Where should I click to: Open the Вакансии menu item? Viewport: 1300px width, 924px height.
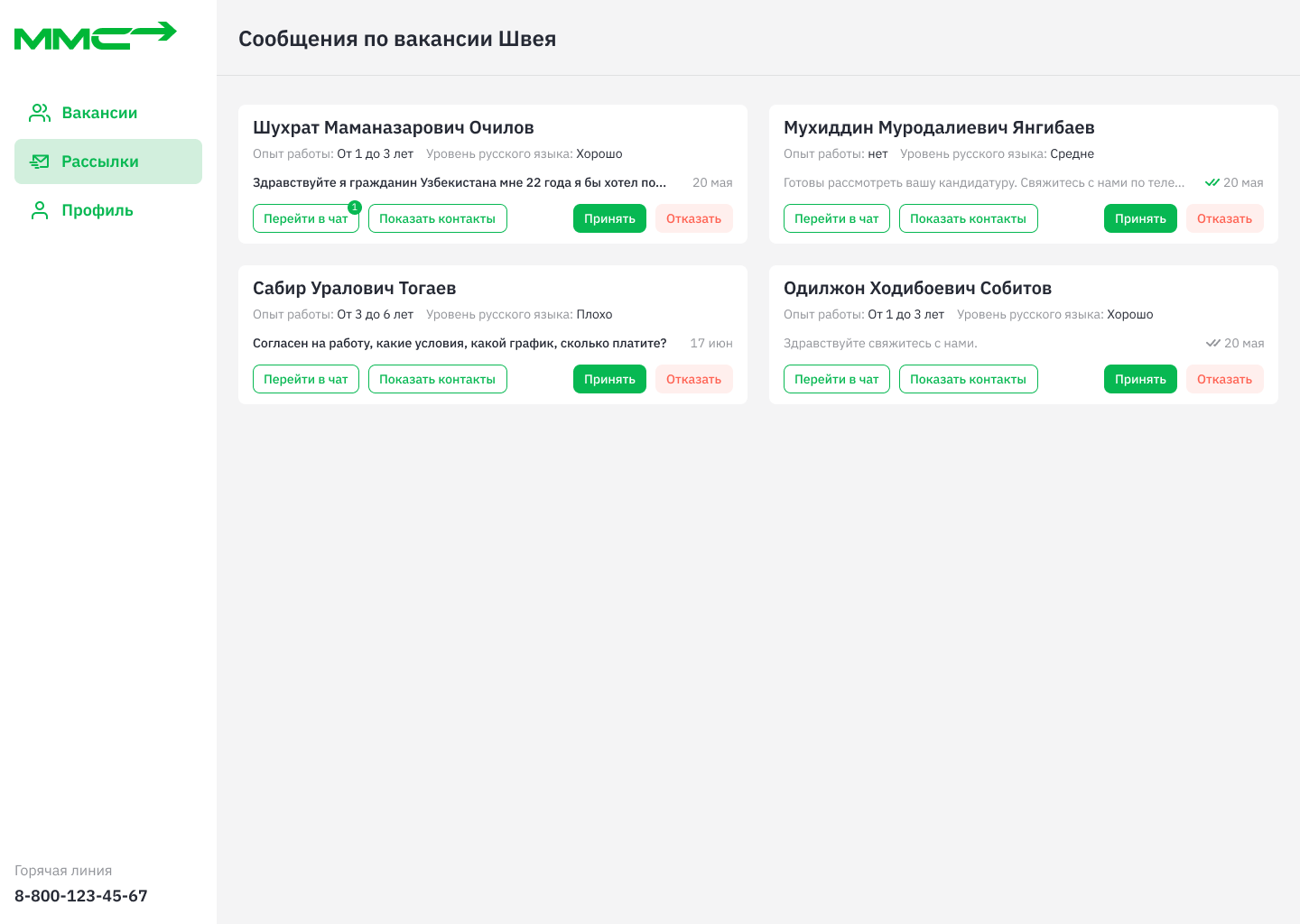pyautogui.click(x=99, y=113)
